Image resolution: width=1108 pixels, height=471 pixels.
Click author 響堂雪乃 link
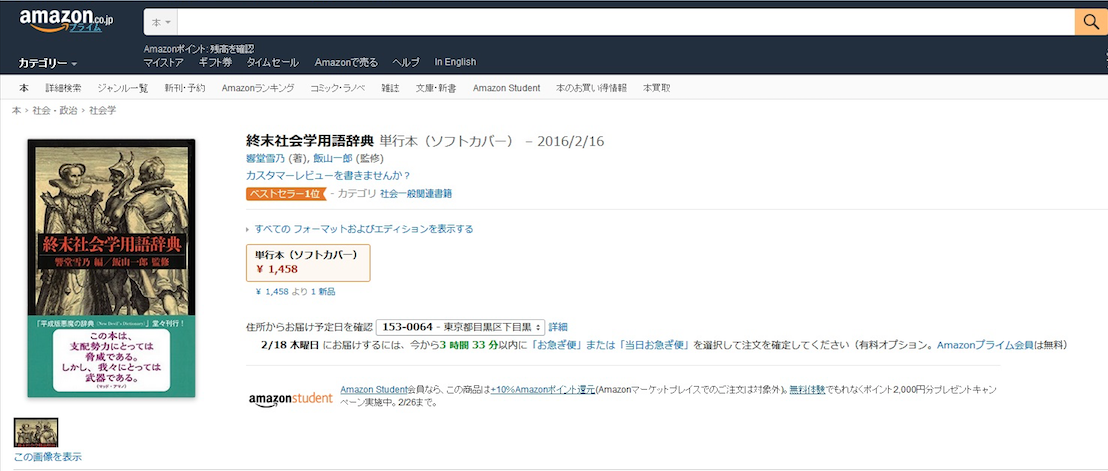click(265, 158)
